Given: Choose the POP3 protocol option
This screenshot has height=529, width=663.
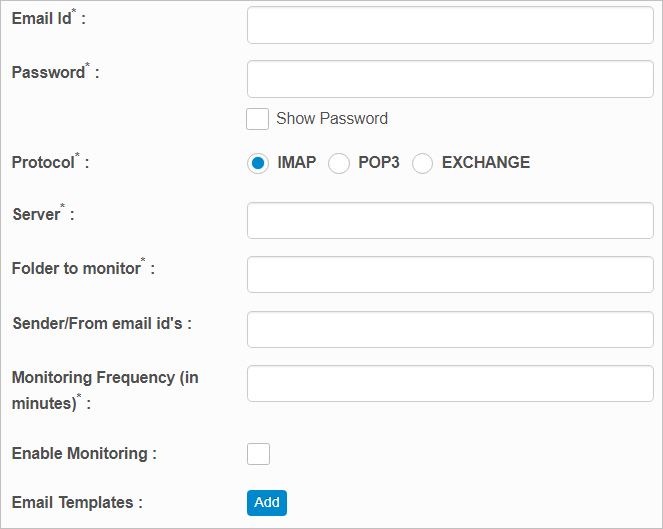Looking at the screenshot, I should click(x=339, y=163).
